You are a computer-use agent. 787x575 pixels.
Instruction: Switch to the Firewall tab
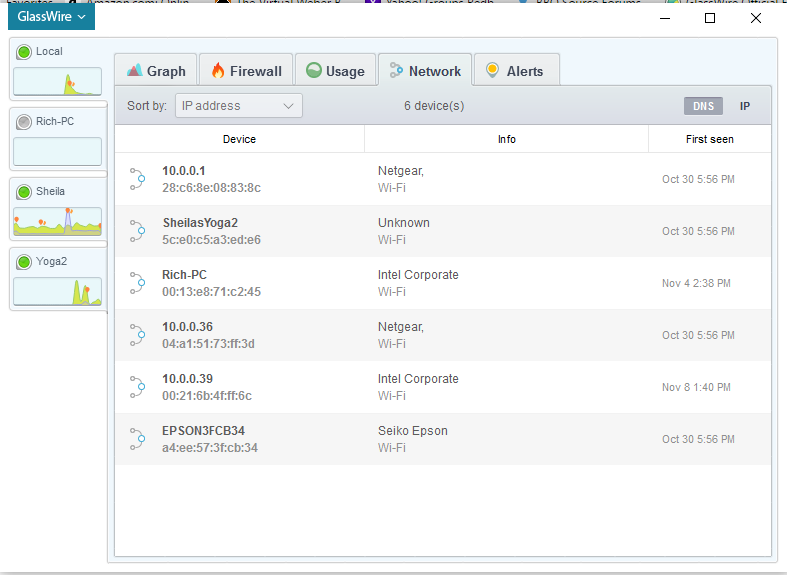tap(246, 71)
